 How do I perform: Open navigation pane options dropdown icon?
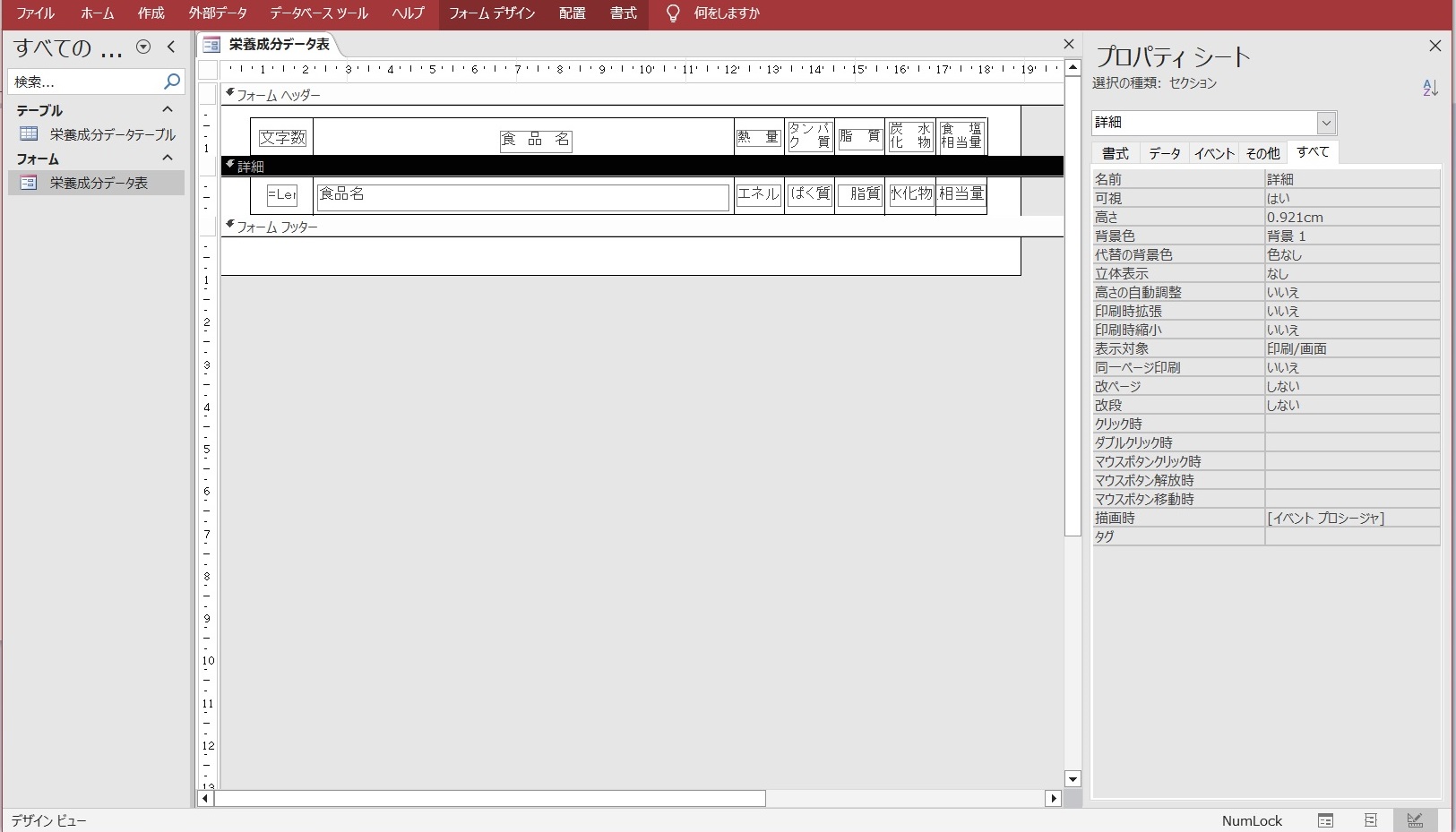point(143,47)
